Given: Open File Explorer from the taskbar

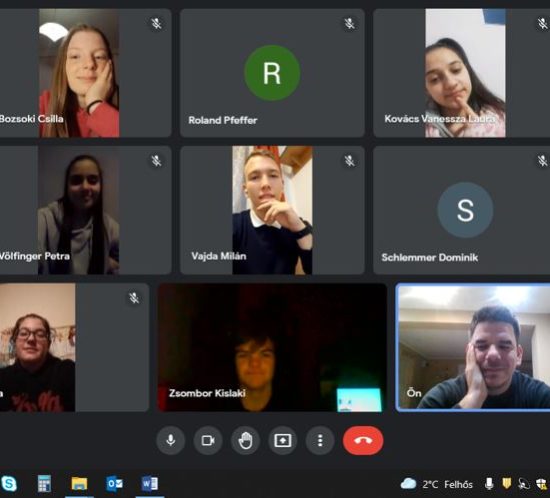Looking at the screenshot, I should click(79, 484).
